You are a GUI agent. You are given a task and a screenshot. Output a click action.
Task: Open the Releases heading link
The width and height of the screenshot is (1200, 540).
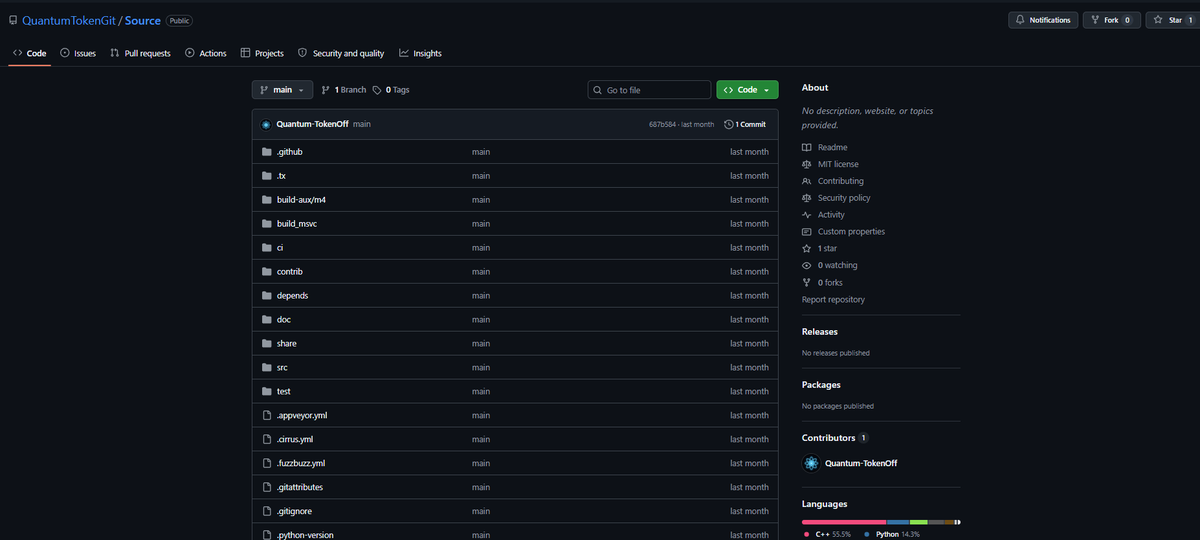click(x=820, y=331)
